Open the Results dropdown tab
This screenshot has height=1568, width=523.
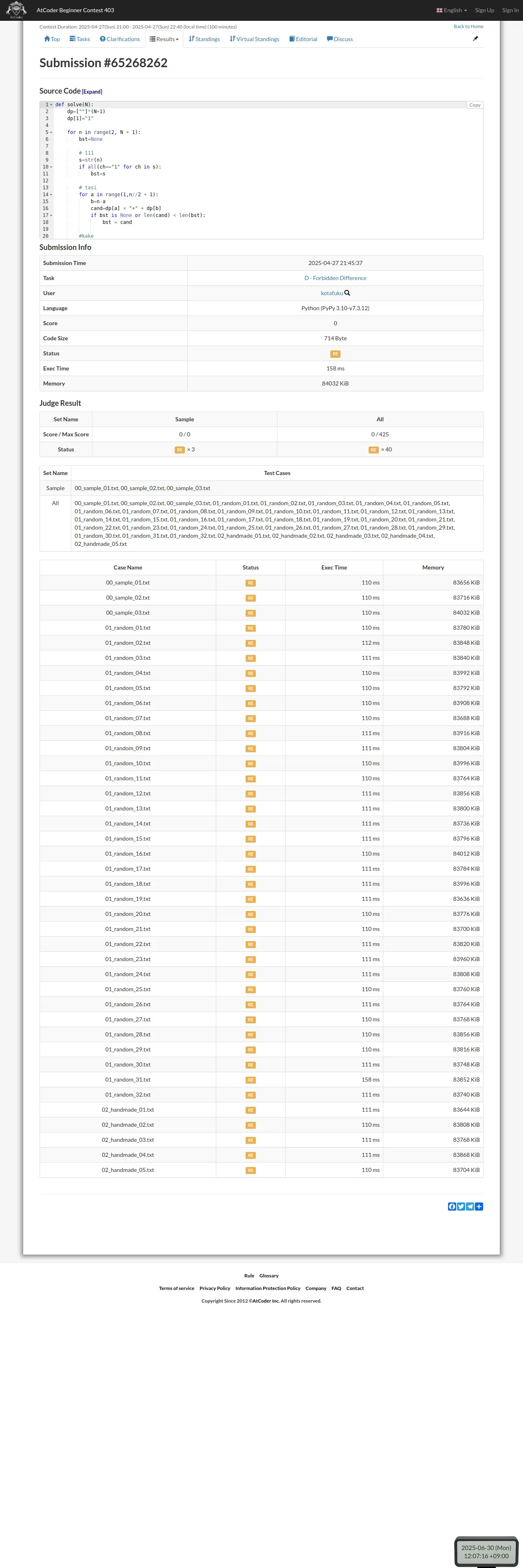(165, 39)
